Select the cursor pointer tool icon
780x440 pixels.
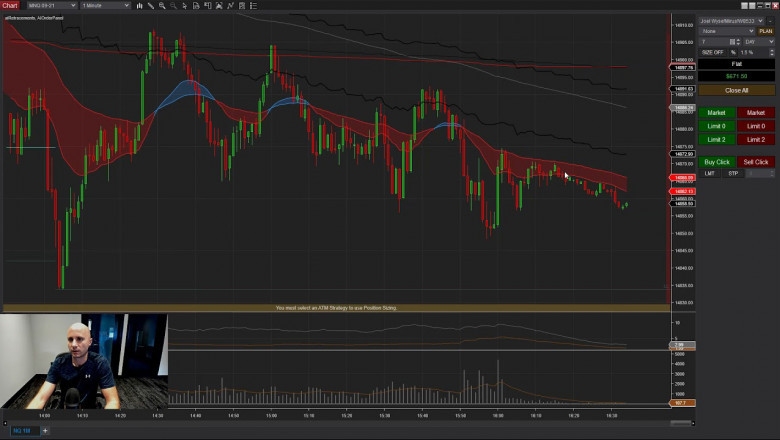[x=186, y=5]
